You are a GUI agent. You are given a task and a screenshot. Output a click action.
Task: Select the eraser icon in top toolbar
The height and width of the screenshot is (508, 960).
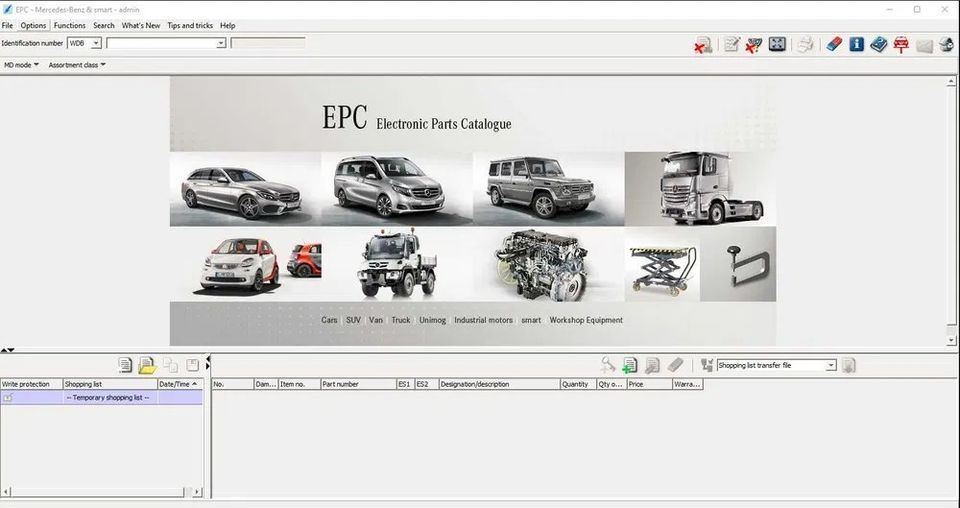pyautogui.click(x=833, y=44)
